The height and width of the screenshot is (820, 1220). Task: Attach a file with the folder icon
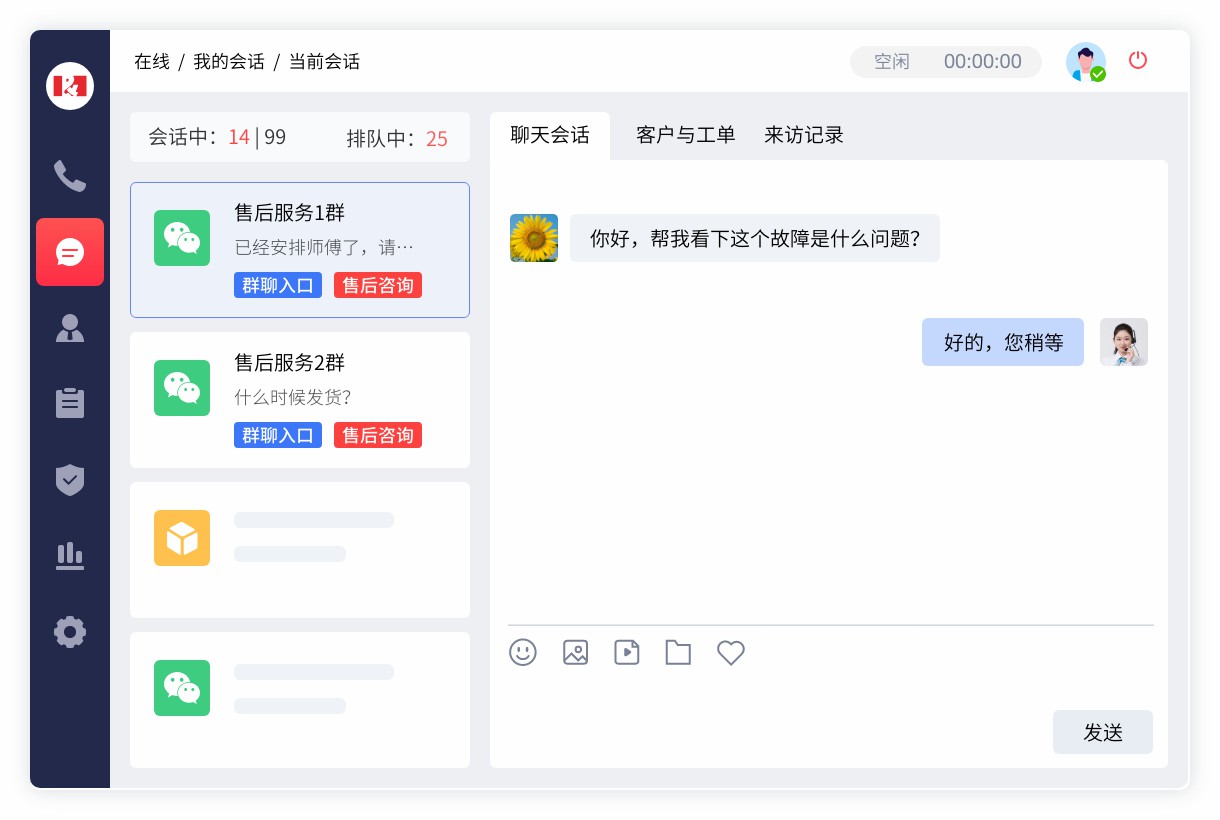[678, 652]
